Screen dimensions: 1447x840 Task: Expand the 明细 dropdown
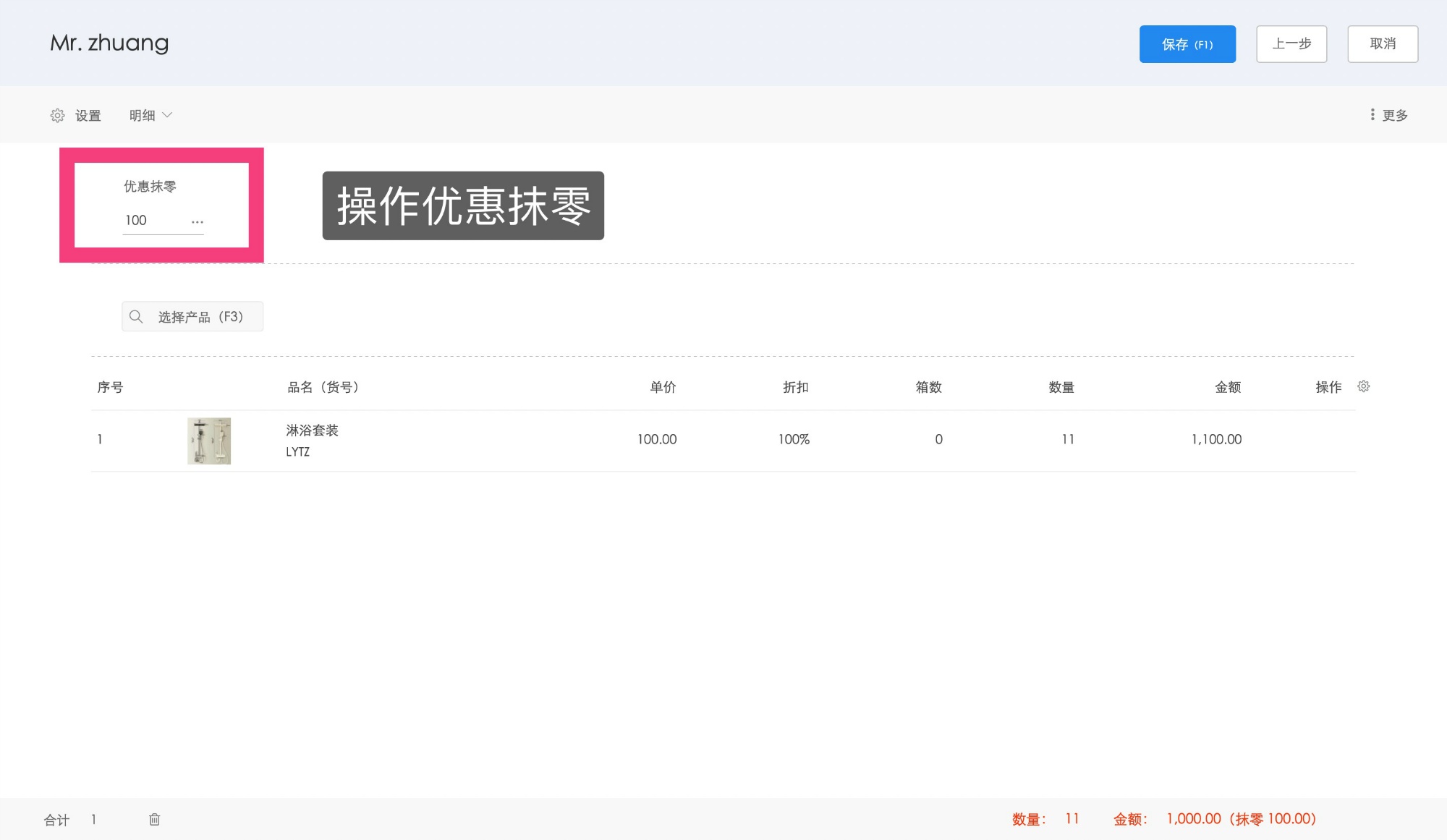(x=150, y=114)
